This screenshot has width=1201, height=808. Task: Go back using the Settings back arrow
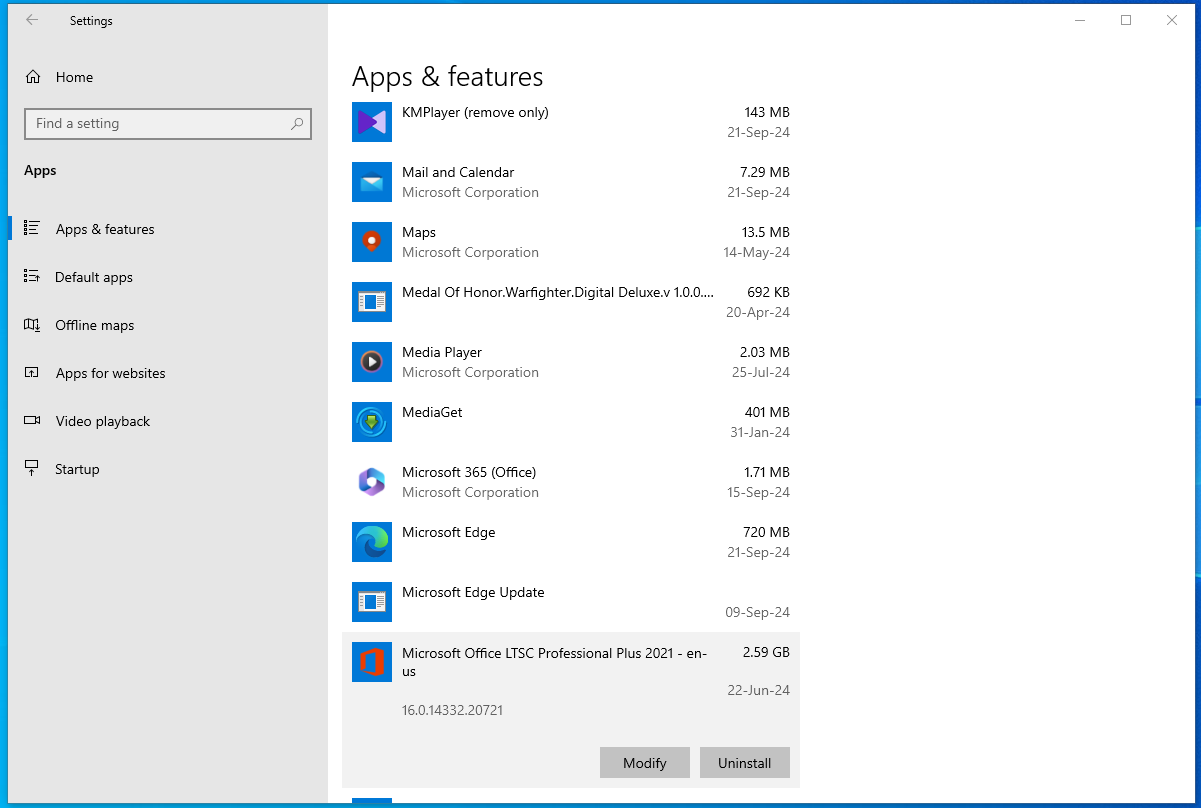click(32, 20)
